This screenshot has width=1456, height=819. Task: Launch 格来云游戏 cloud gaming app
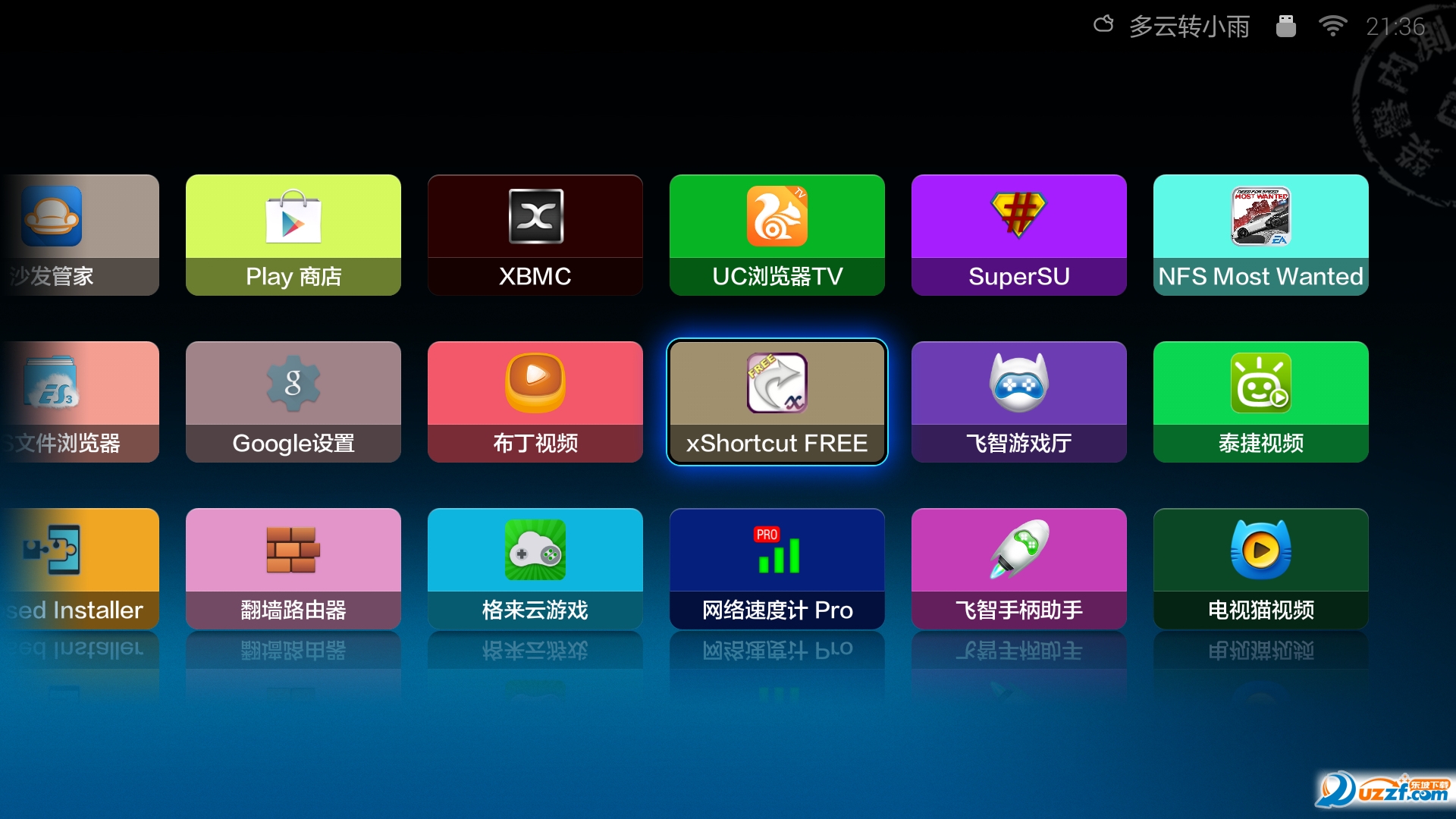pyautogui.click(x=535, y=569)
